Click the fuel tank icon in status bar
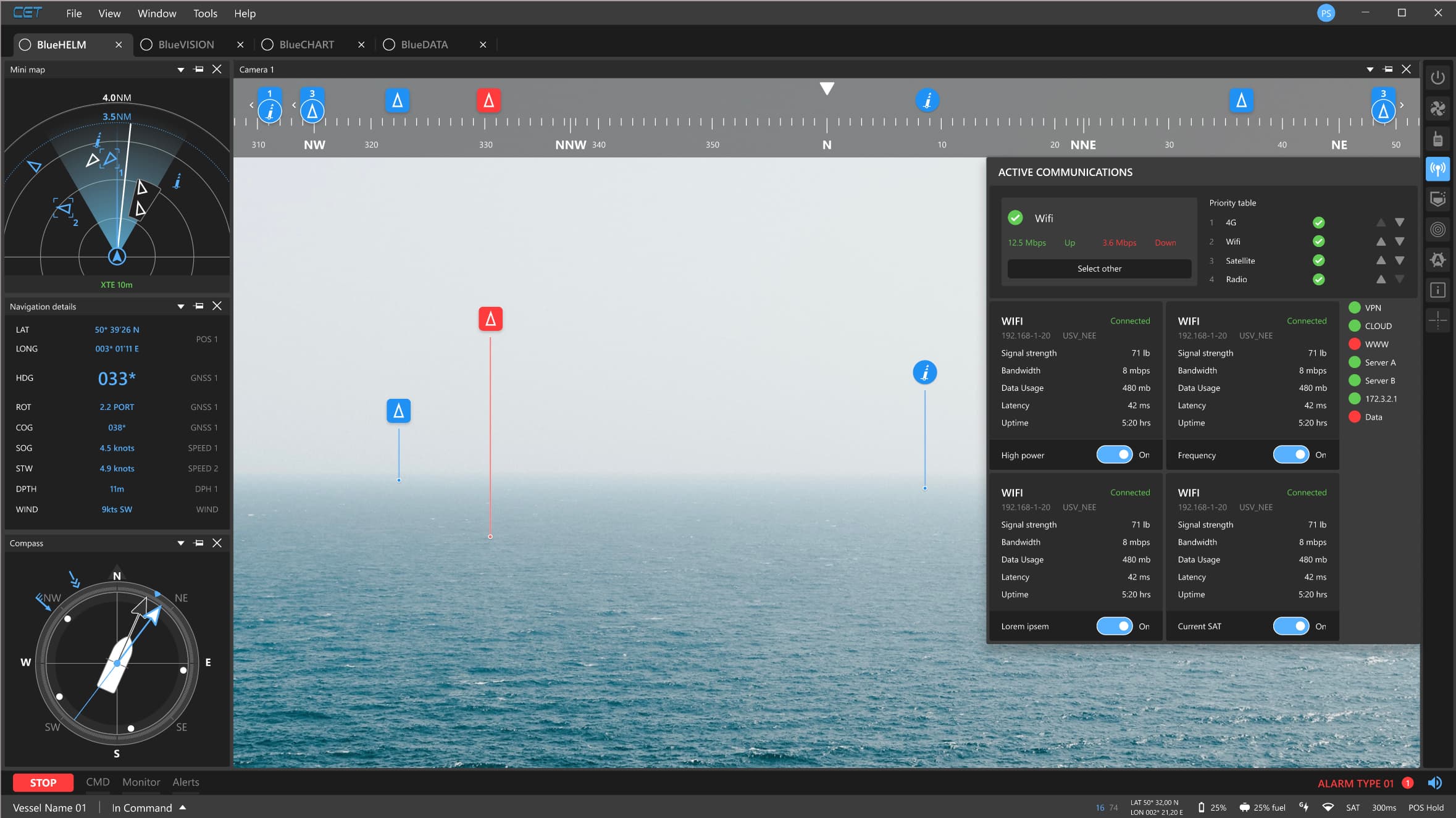This screenshot has height=818, width=1456. 1244,808
